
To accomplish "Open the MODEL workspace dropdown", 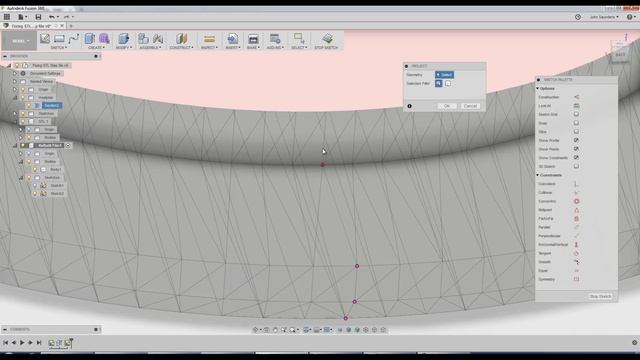I will pyautogui.click(x=19, y=41).
